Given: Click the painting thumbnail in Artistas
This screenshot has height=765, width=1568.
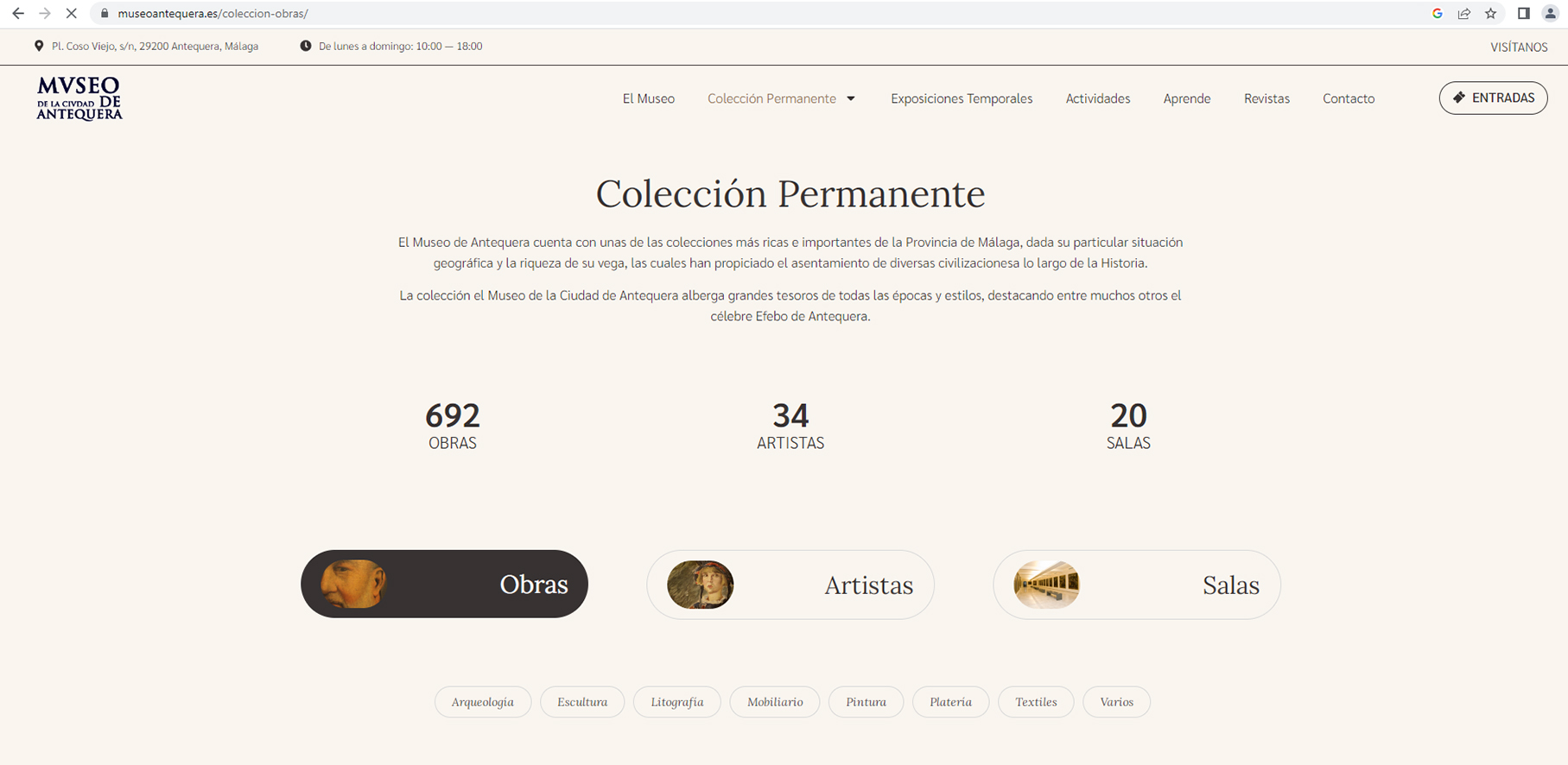Looking at the screenshot, I should (x=701, y=585).
